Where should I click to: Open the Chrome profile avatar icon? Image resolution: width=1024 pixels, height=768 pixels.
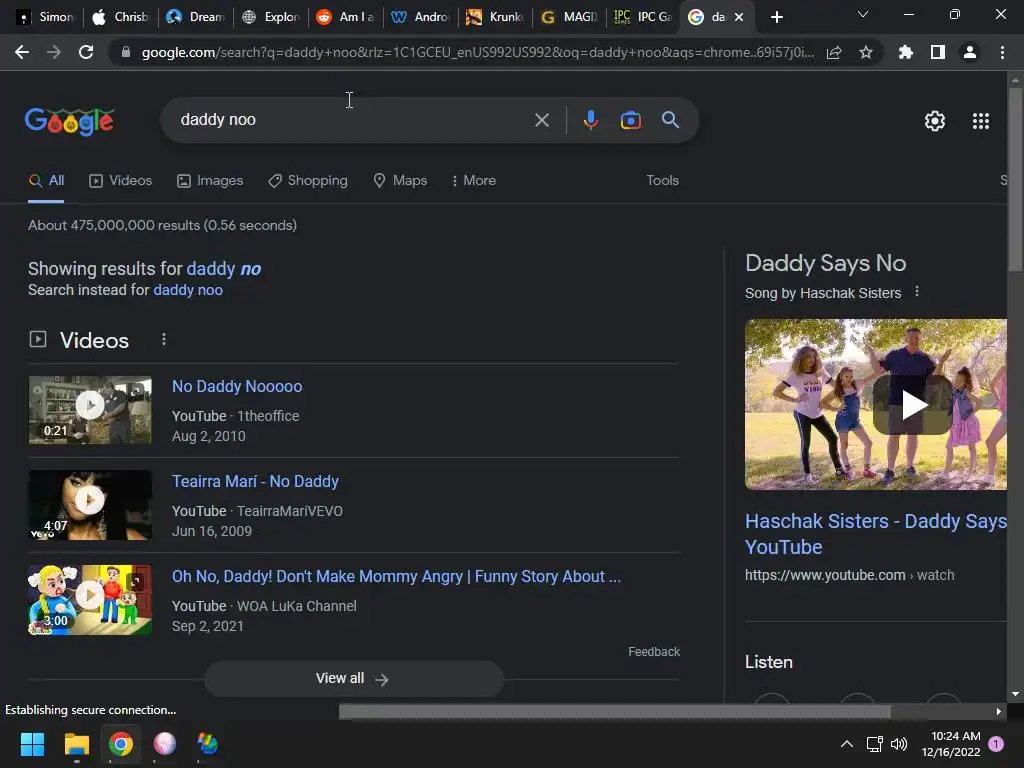970,52
